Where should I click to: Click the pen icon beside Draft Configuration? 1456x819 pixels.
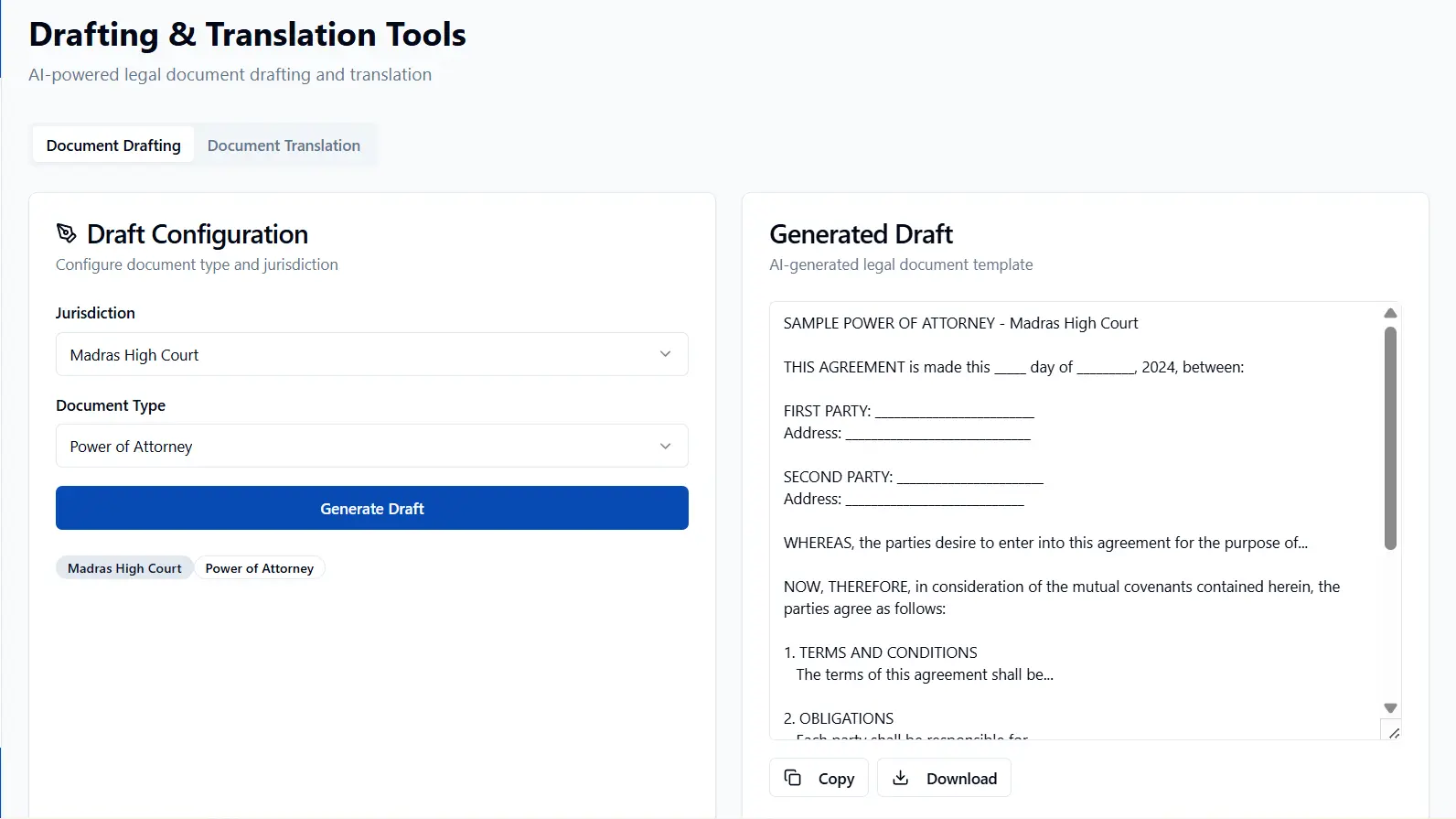click(x=66, y=233)
